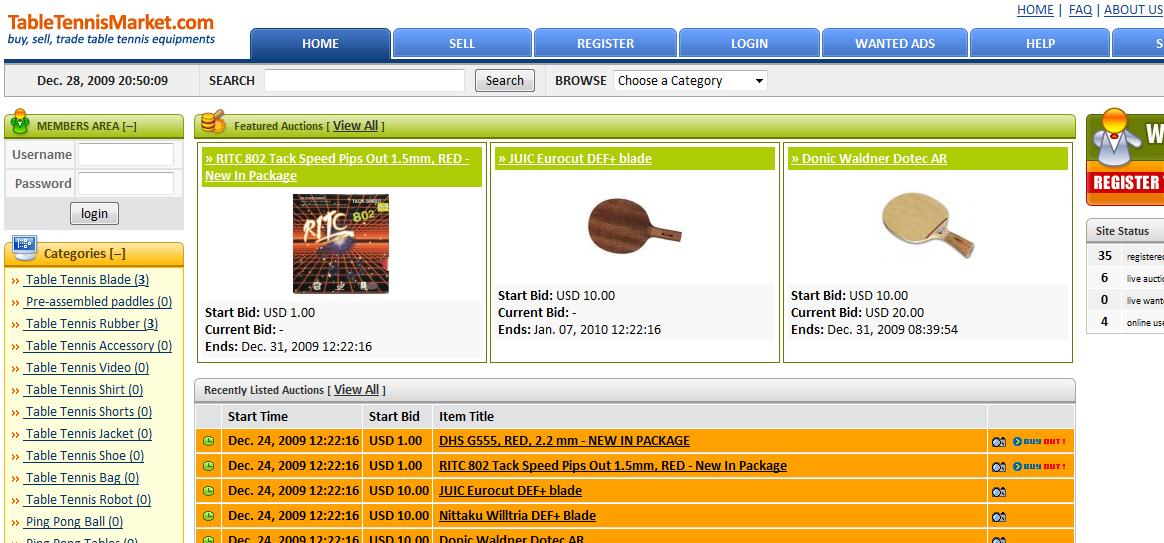Collapse the Members Area panel
Screen dimensions: 1164x543
coord(130,126)
